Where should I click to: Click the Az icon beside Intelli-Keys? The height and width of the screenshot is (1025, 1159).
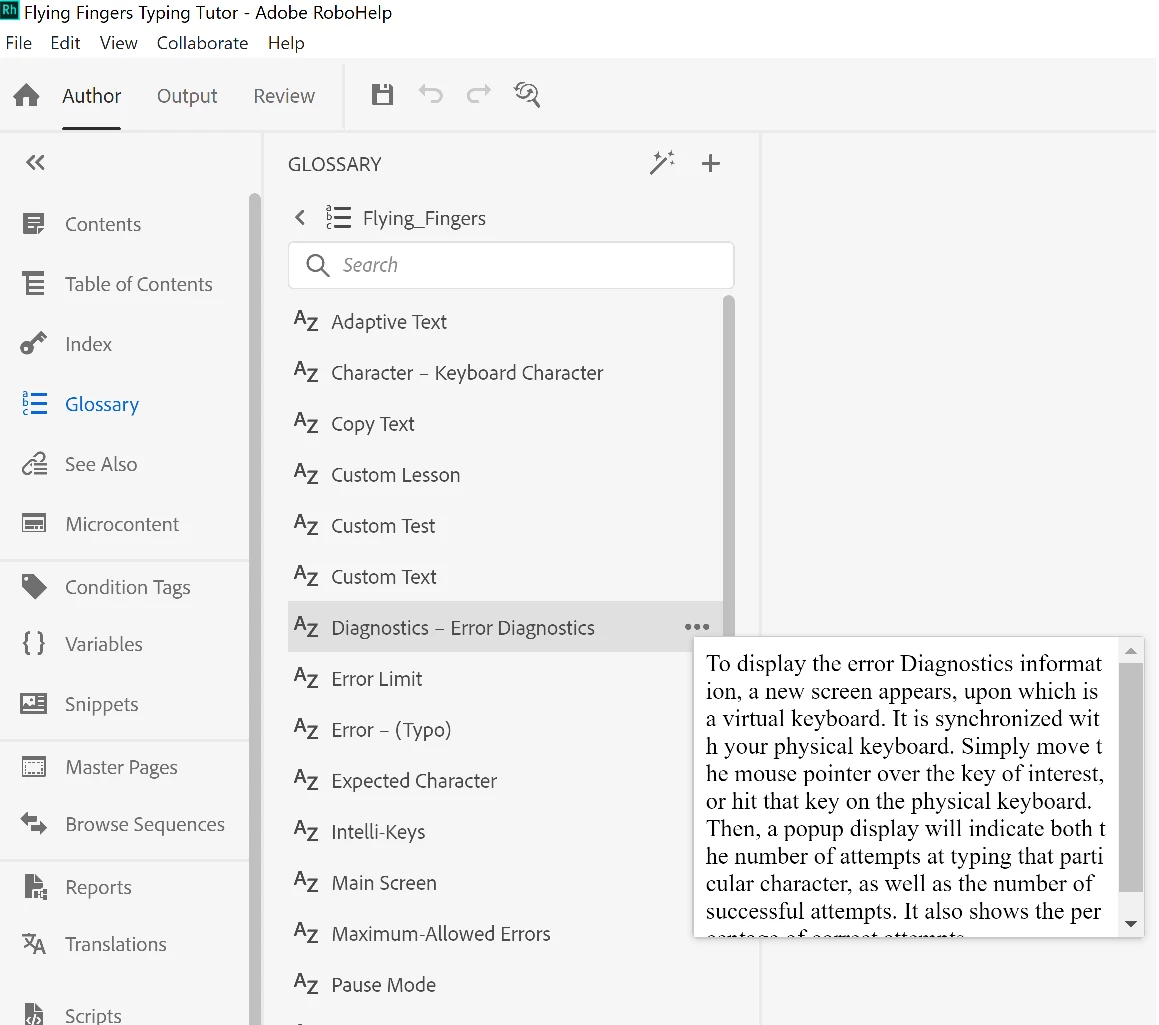pyautogui.click(x=306, y=830)
